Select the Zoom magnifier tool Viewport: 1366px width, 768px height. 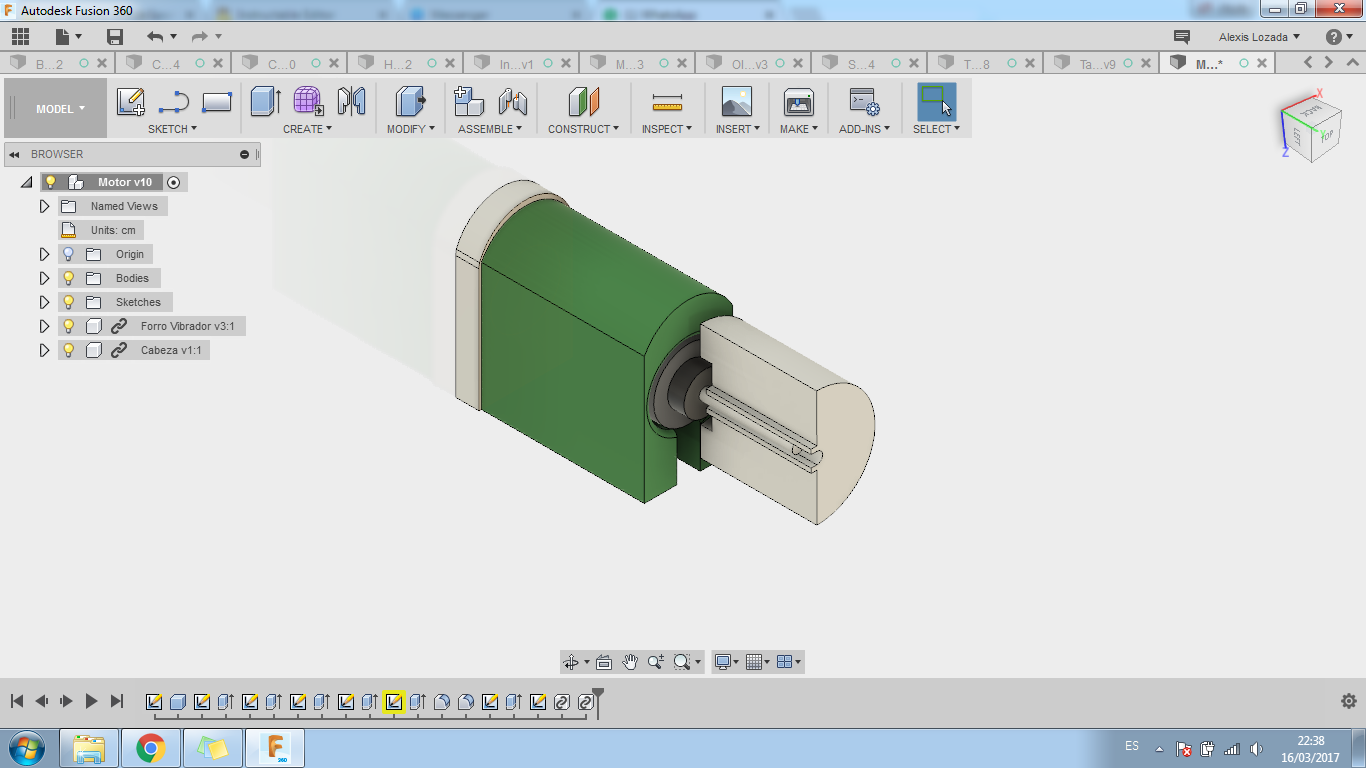656,662
